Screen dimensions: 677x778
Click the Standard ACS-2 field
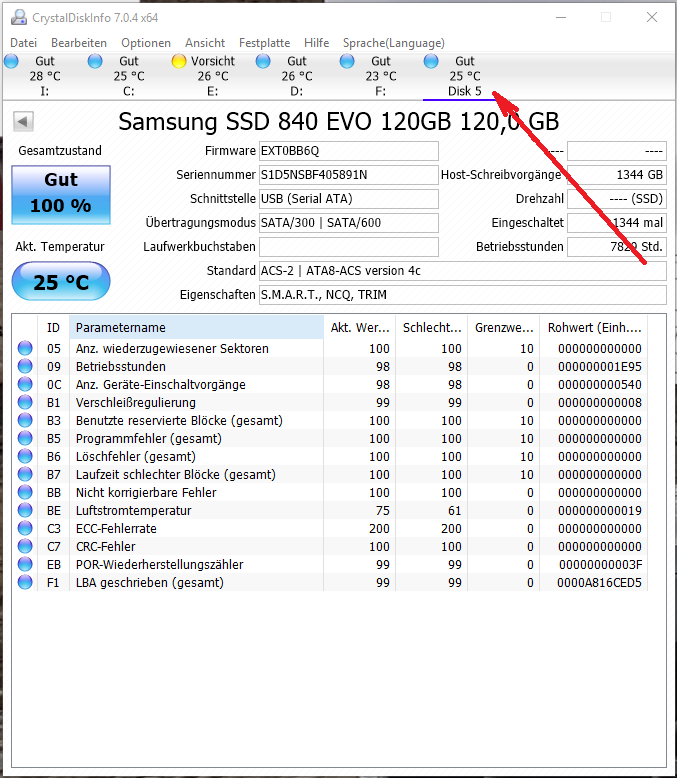tap(463, 271)
